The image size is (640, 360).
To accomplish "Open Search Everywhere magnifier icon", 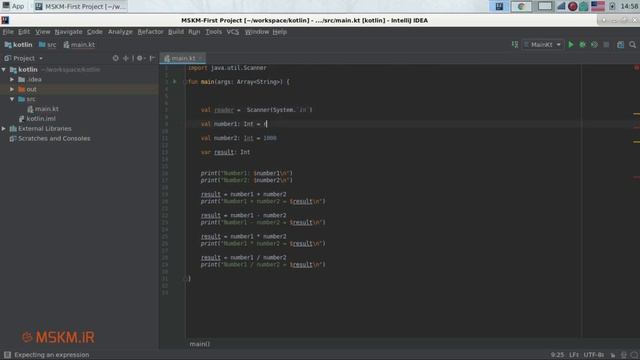I will coord(633,44).
